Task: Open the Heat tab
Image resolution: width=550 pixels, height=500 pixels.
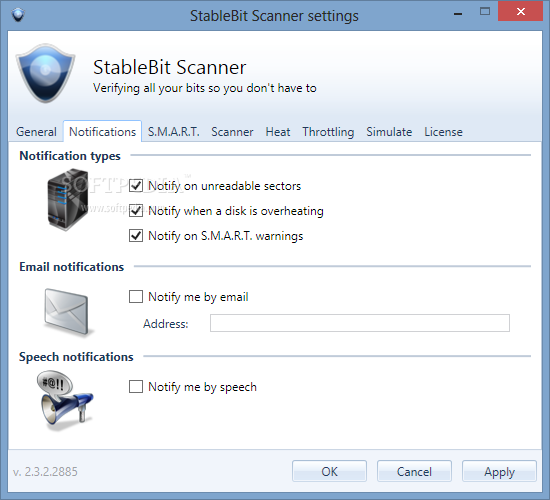Action: (x=278, y=132)
